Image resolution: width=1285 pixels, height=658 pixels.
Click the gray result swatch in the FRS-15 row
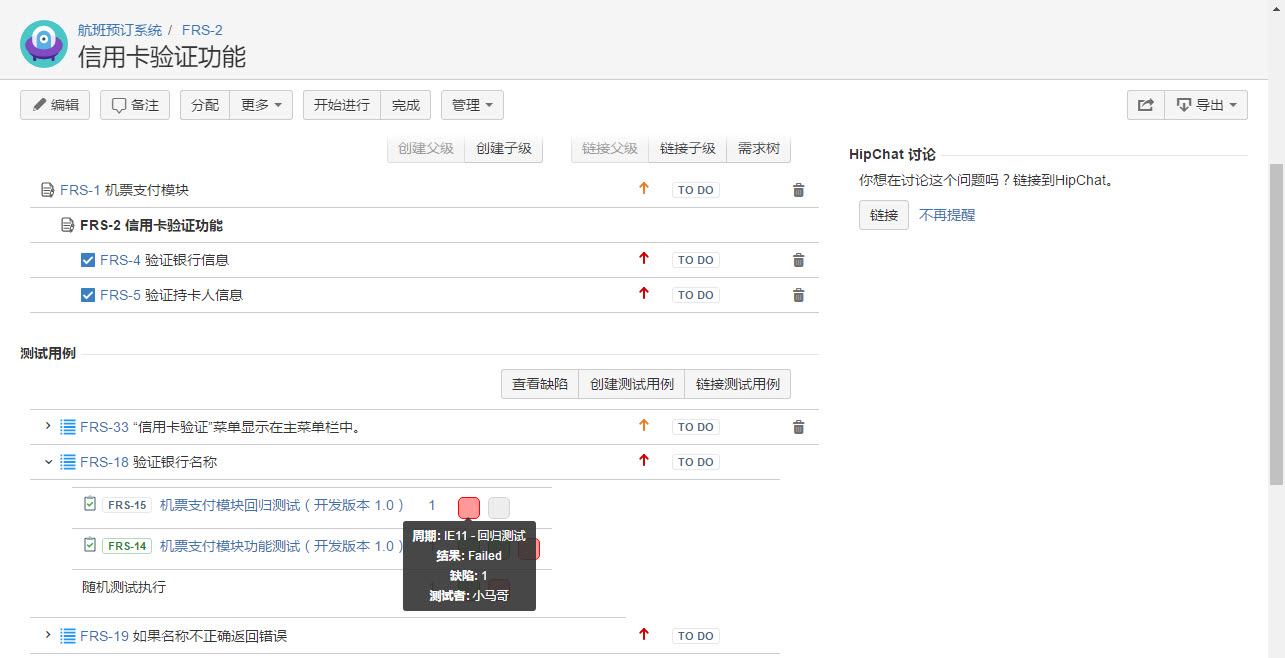coord(499,507)
